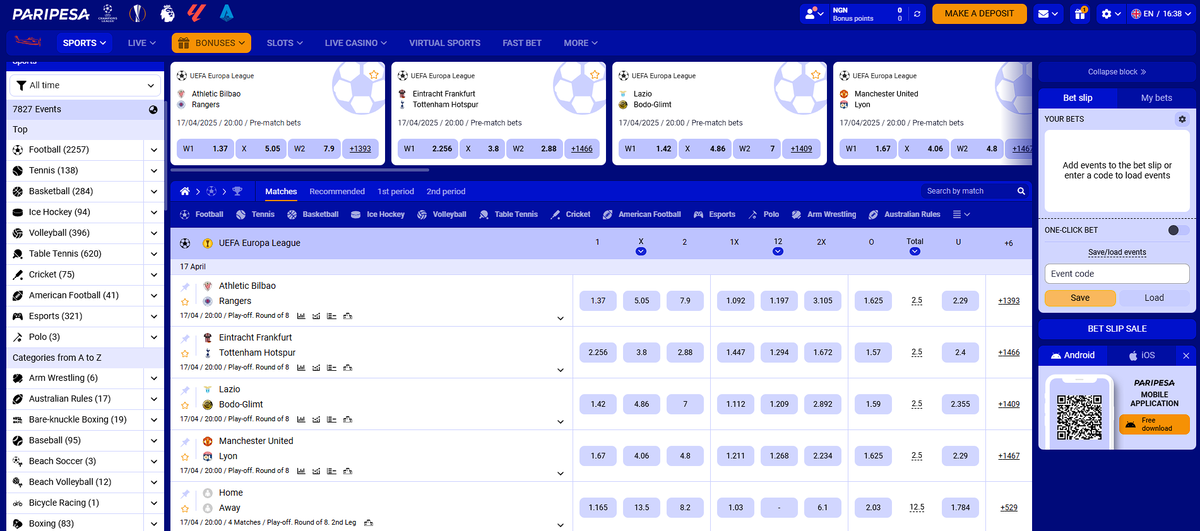Go to home via breadcrumb icon
This screenshot has width=1200, height=531.
[x=185, y=191]
